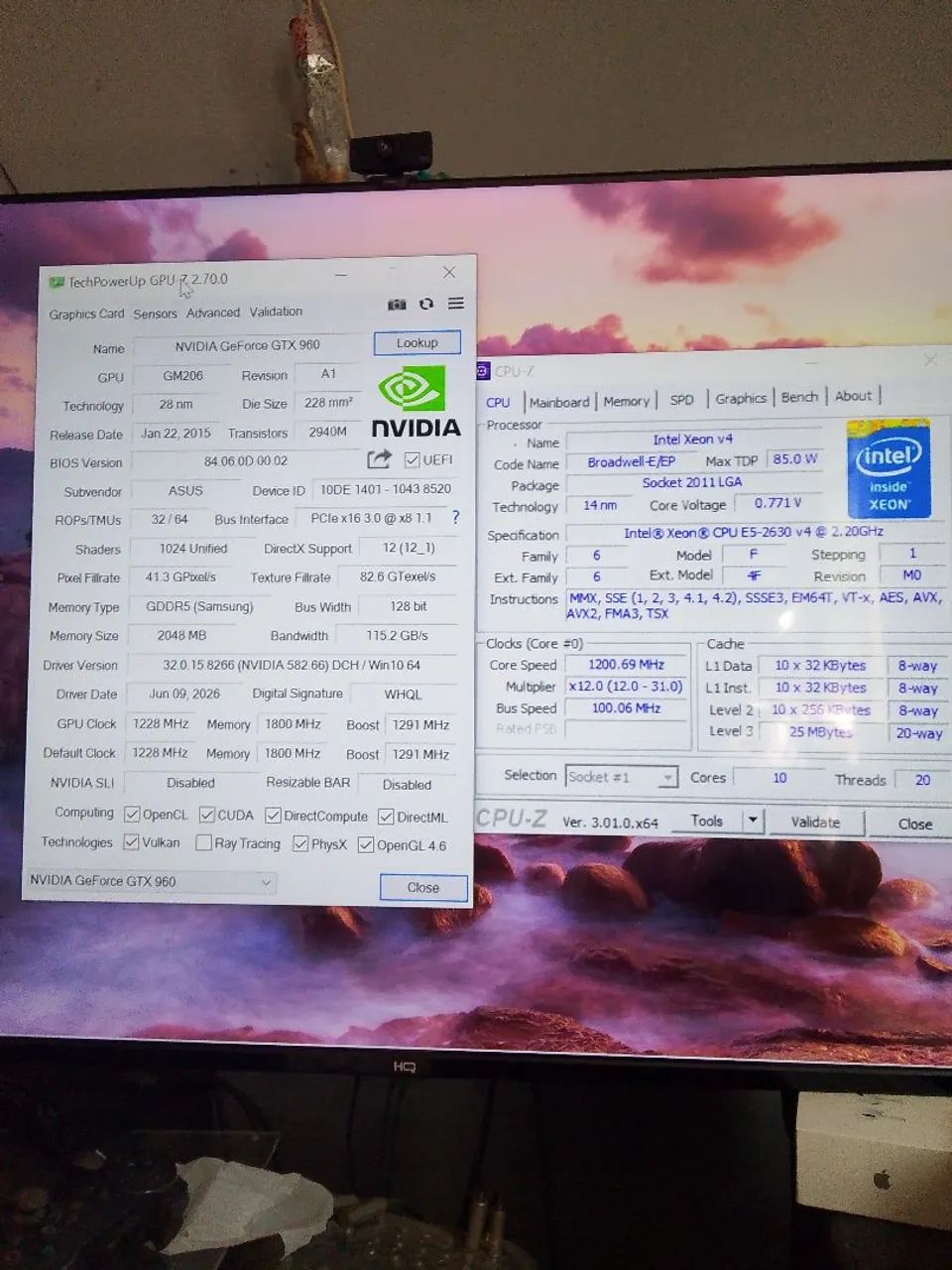Screen dimensions: 952x1270
Task: Click the Core Speed 1200.69 MHz field
Action: pyautogui.click(x=626, y=665)
